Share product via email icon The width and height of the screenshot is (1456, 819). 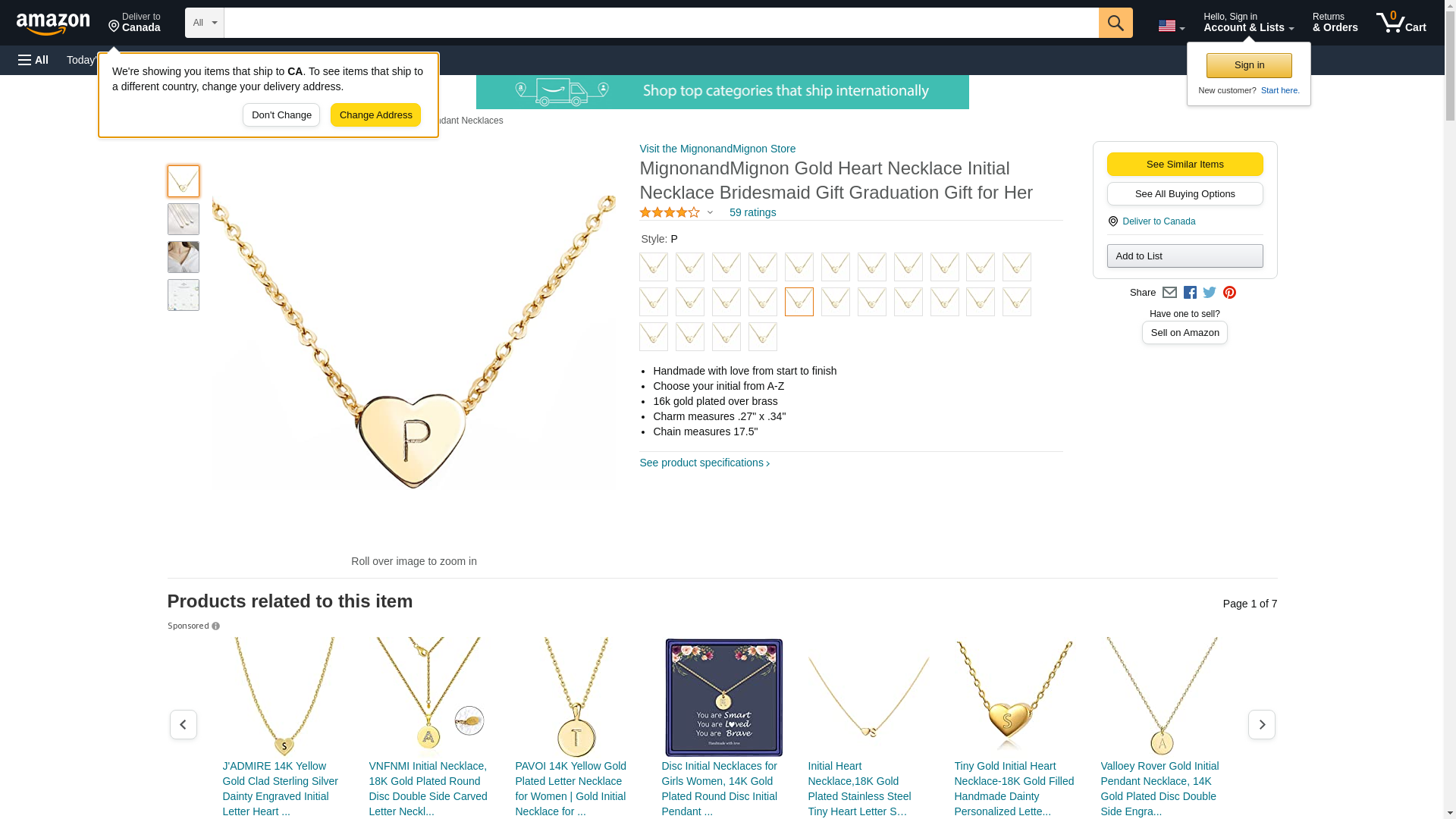[x=1169, y=293]
